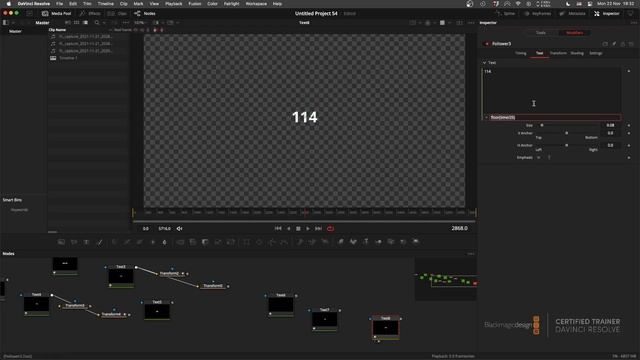Toggle the Nodes panel button

(x=145, y=13)
